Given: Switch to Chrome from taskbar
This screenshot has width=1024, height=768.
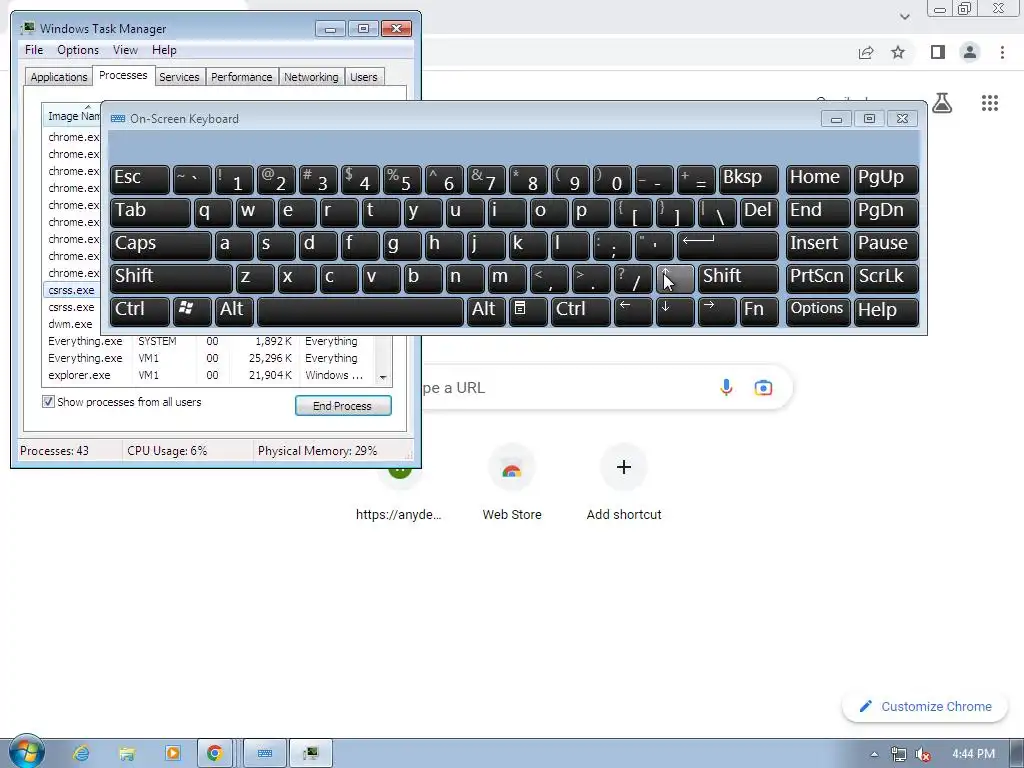Looking at the screenshot, I should [x=214, y=754].
